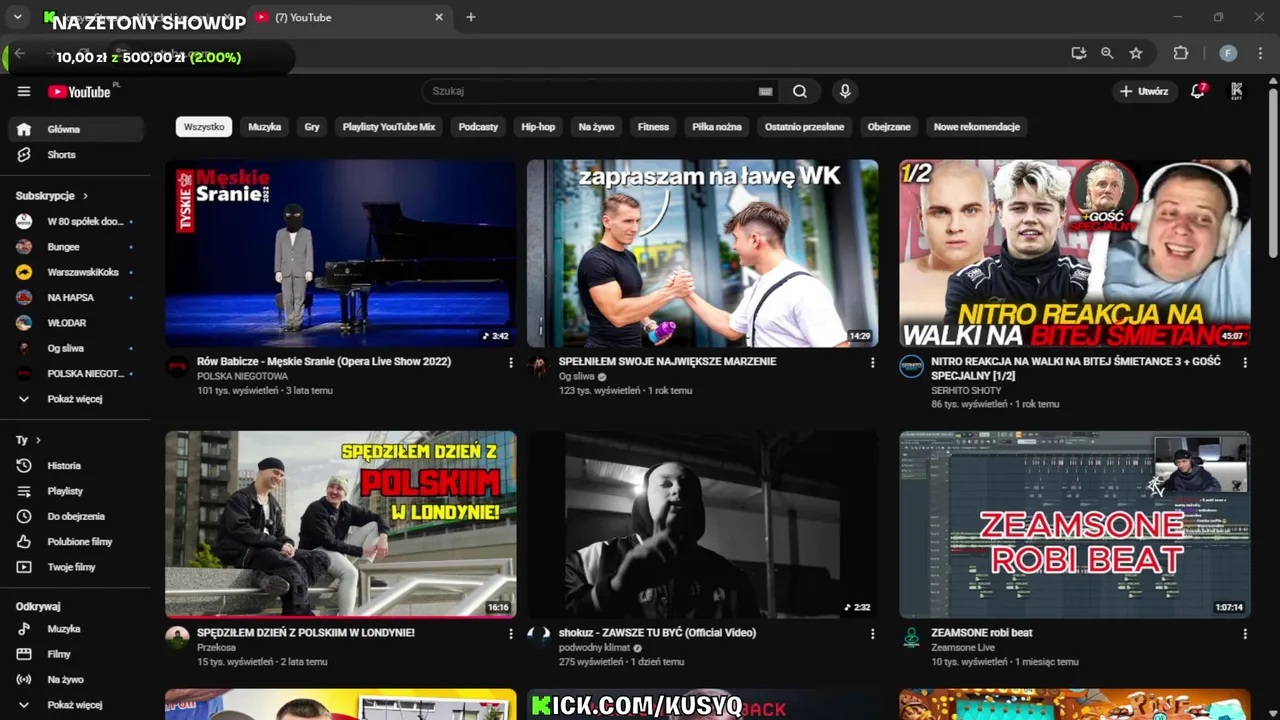Click the YouTube logo
1280x720 pixels.
pyautogui.click(x=79, y=91)
